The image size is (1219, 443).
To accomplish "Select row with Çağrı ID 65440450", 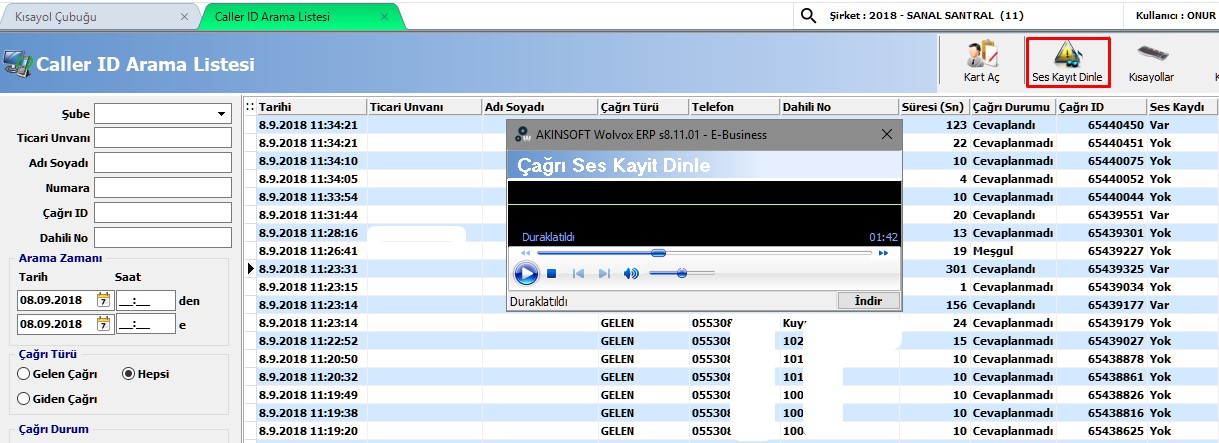I will [737, 125].
